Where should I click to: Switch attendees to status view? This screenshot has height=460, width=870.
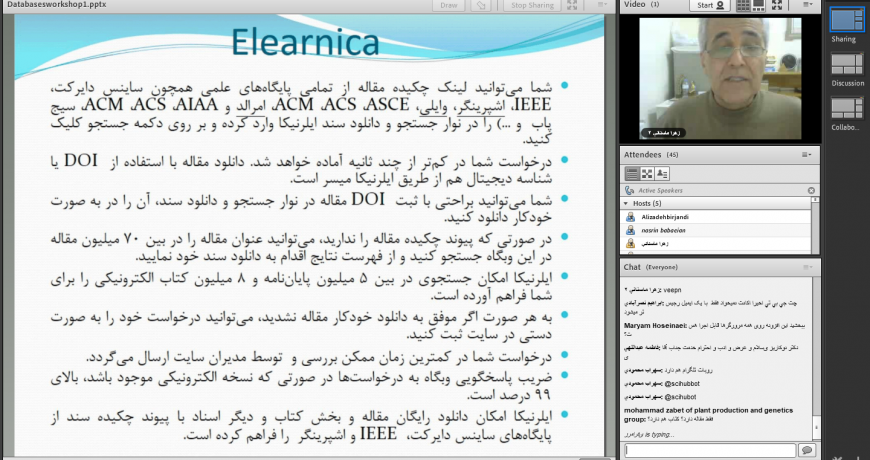pos(662,174)
